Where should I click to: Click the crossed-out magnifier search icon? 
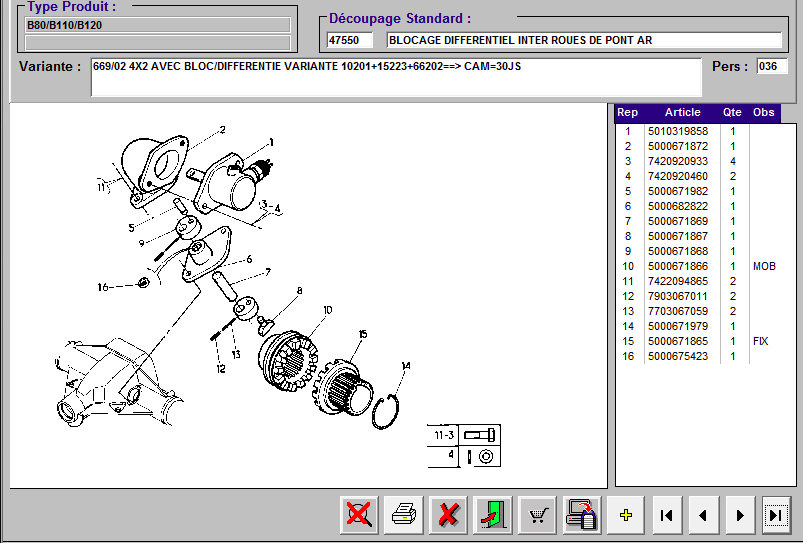pos(358,515)
